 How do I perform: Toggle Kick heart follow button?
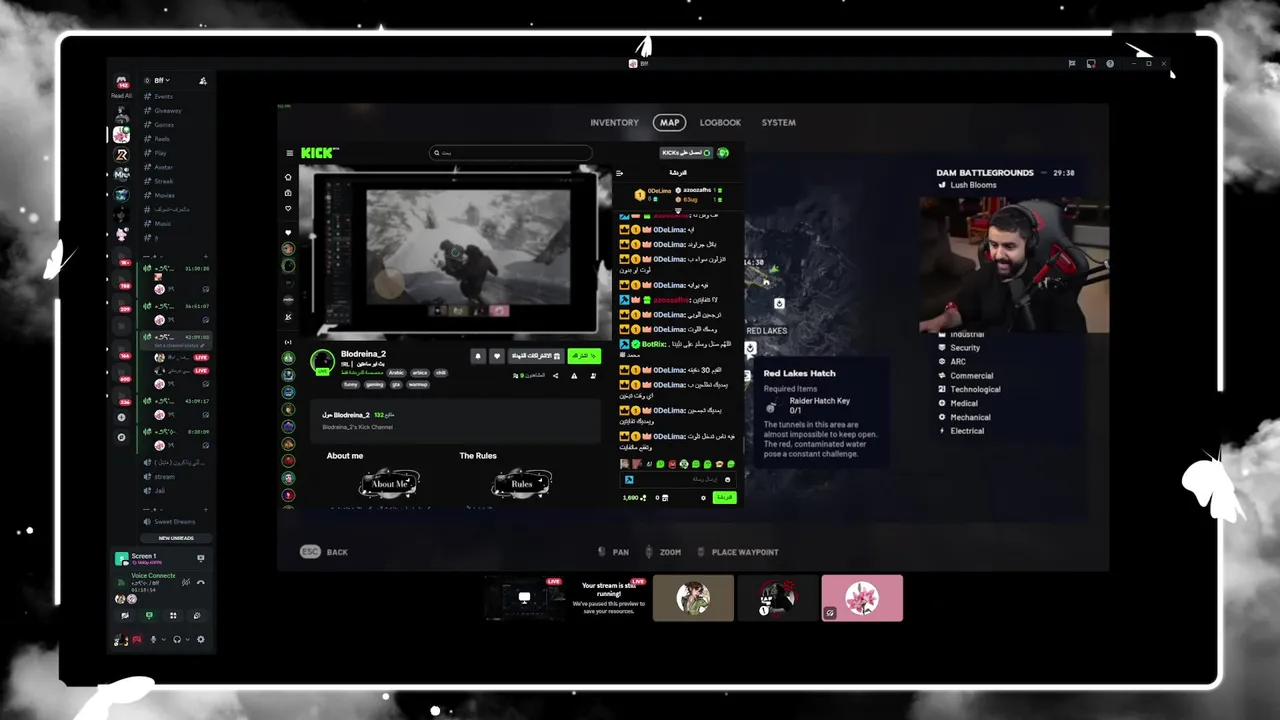coord(497,356)
